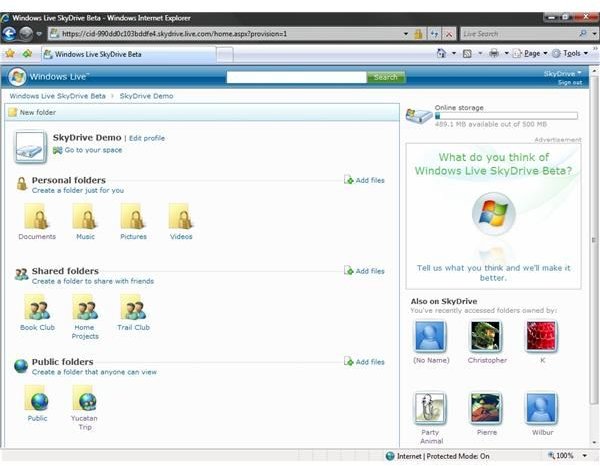Viewport: 600px width, 466px height.
Task: Click the Sign out link
Action: point(570,82)
